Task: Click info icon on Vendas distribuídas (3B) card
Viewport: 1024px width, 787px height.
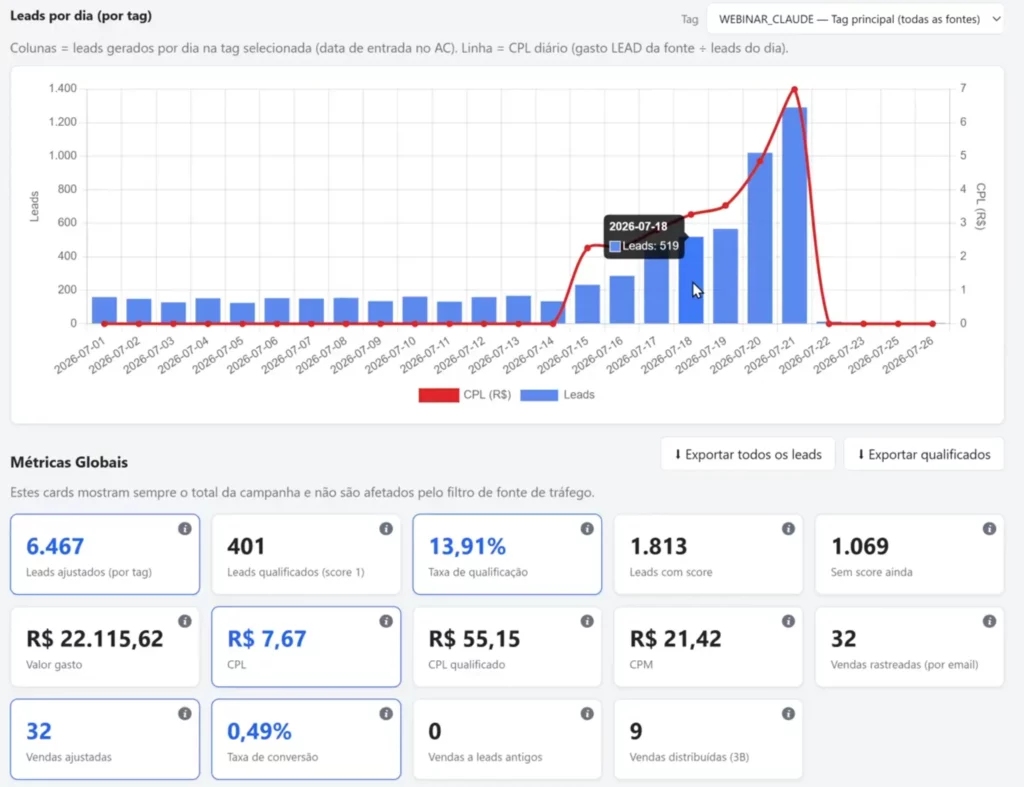Action: point(788,714)
